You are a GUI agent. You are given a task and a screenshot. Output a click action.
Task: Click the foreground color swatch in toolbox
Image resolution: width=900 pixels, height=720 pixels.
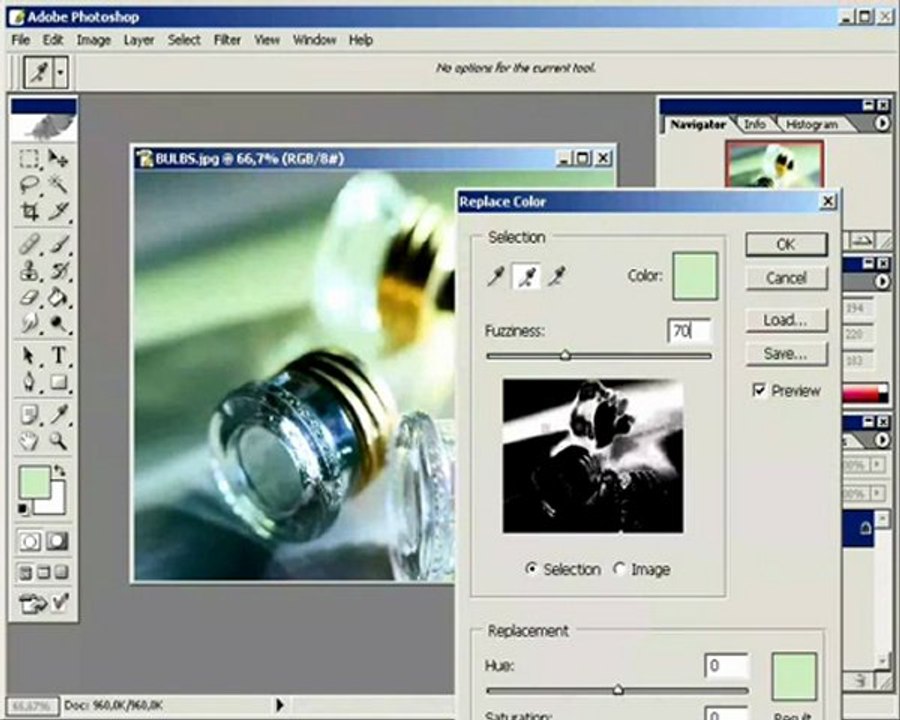pyautogui.click(x=34, y=483)
